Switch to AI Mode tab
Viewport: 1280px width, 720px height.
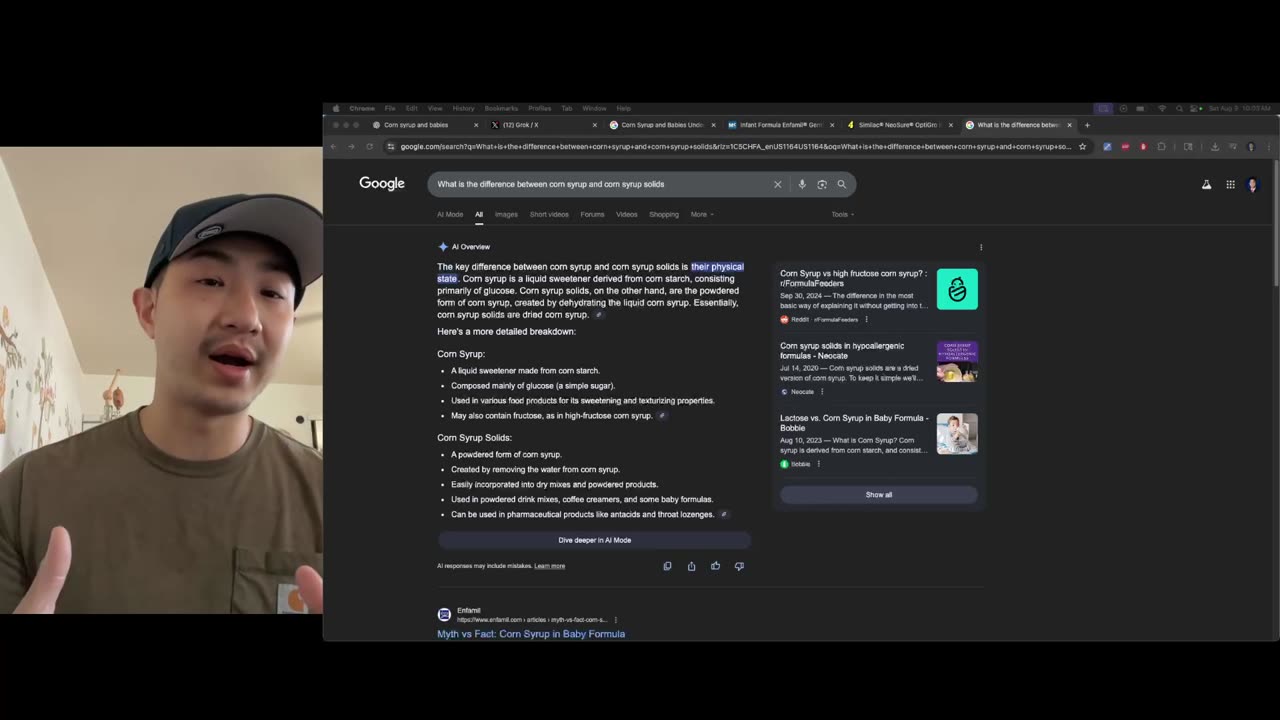450,214
